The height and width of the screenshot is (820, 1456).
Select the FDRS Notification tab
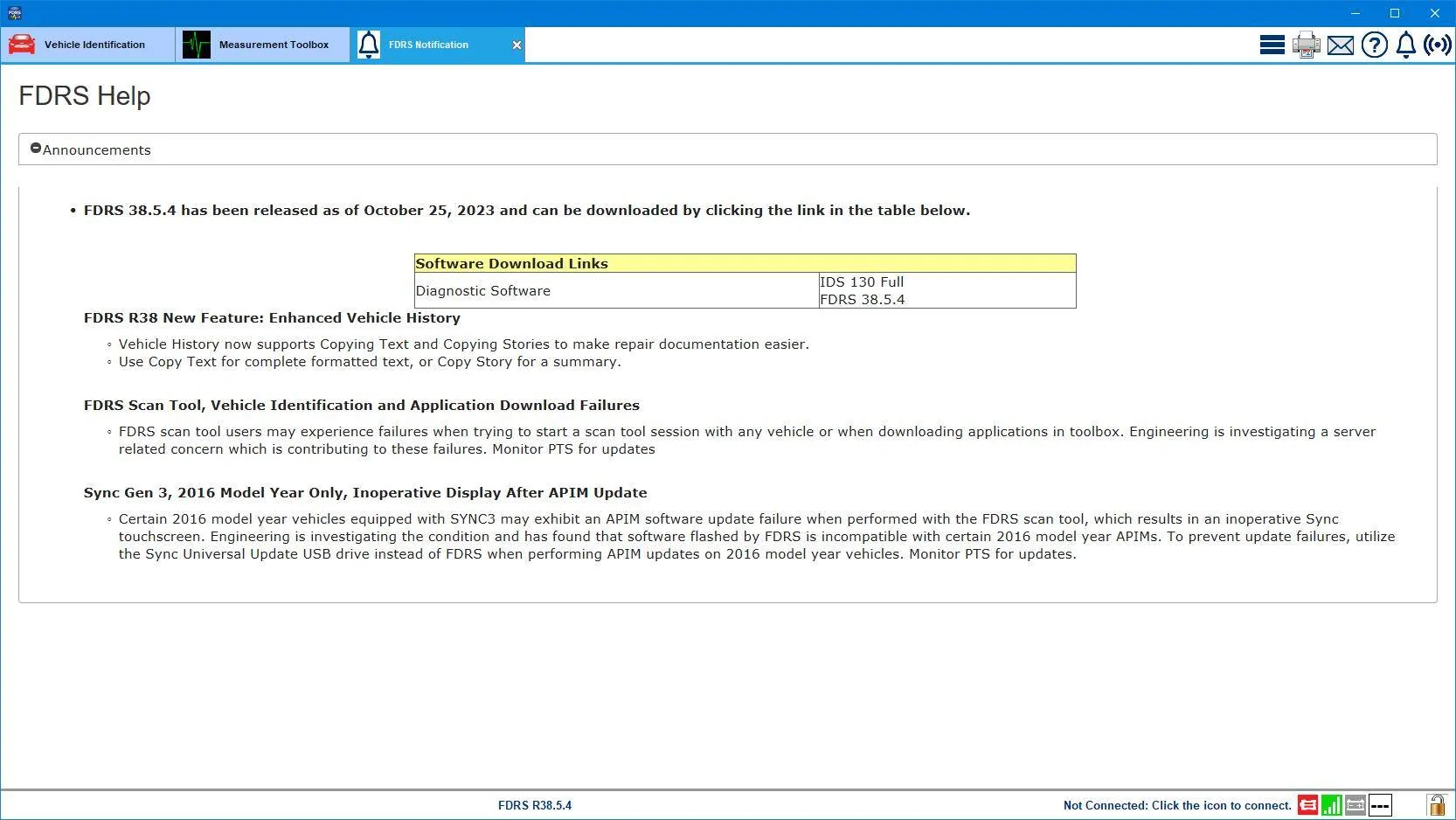[x=437, y=45]
